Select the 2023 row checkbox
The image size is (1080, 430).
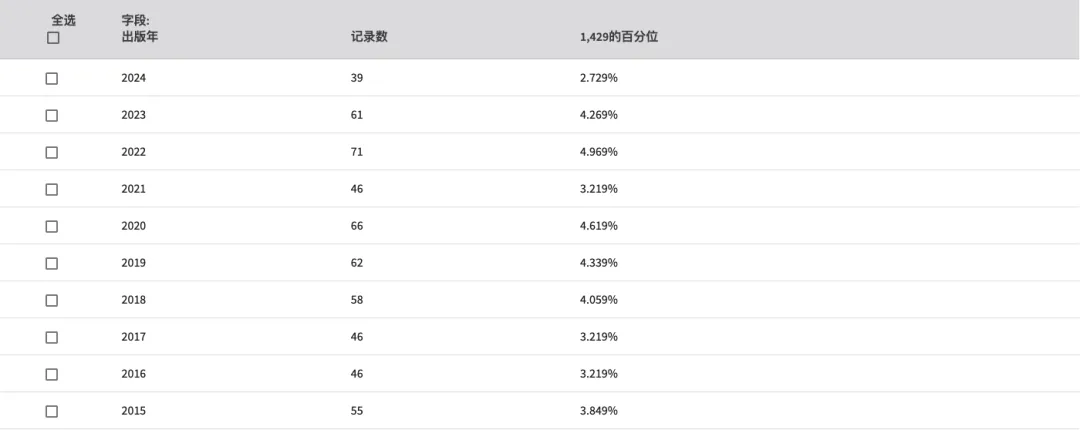coord(52,116)
